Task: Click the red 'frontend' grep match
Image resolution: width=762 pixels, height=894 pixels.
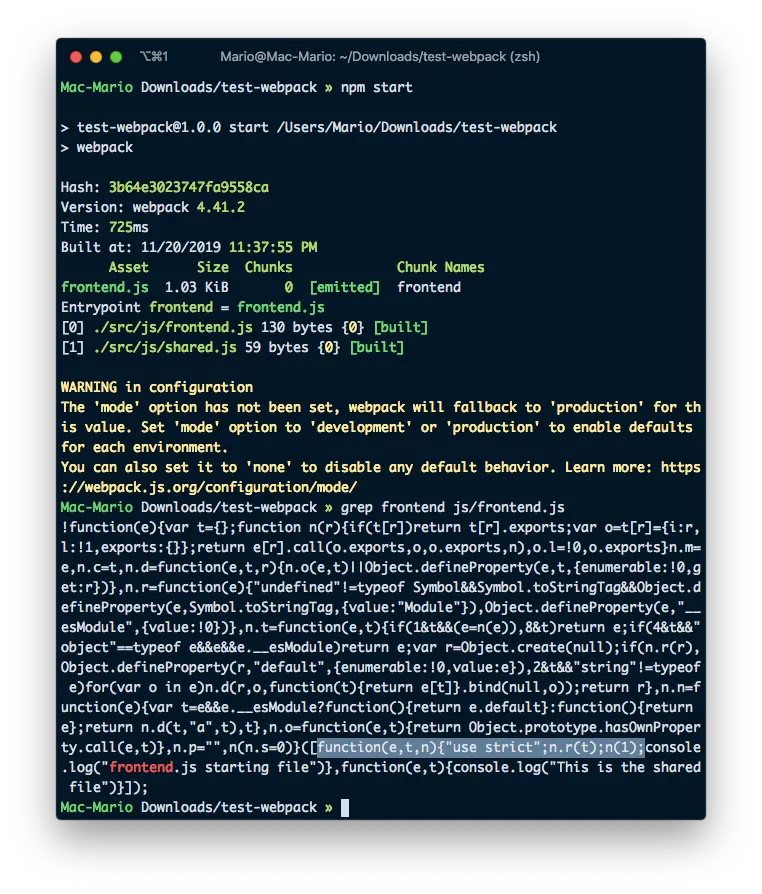Action: tap(141, 767)
